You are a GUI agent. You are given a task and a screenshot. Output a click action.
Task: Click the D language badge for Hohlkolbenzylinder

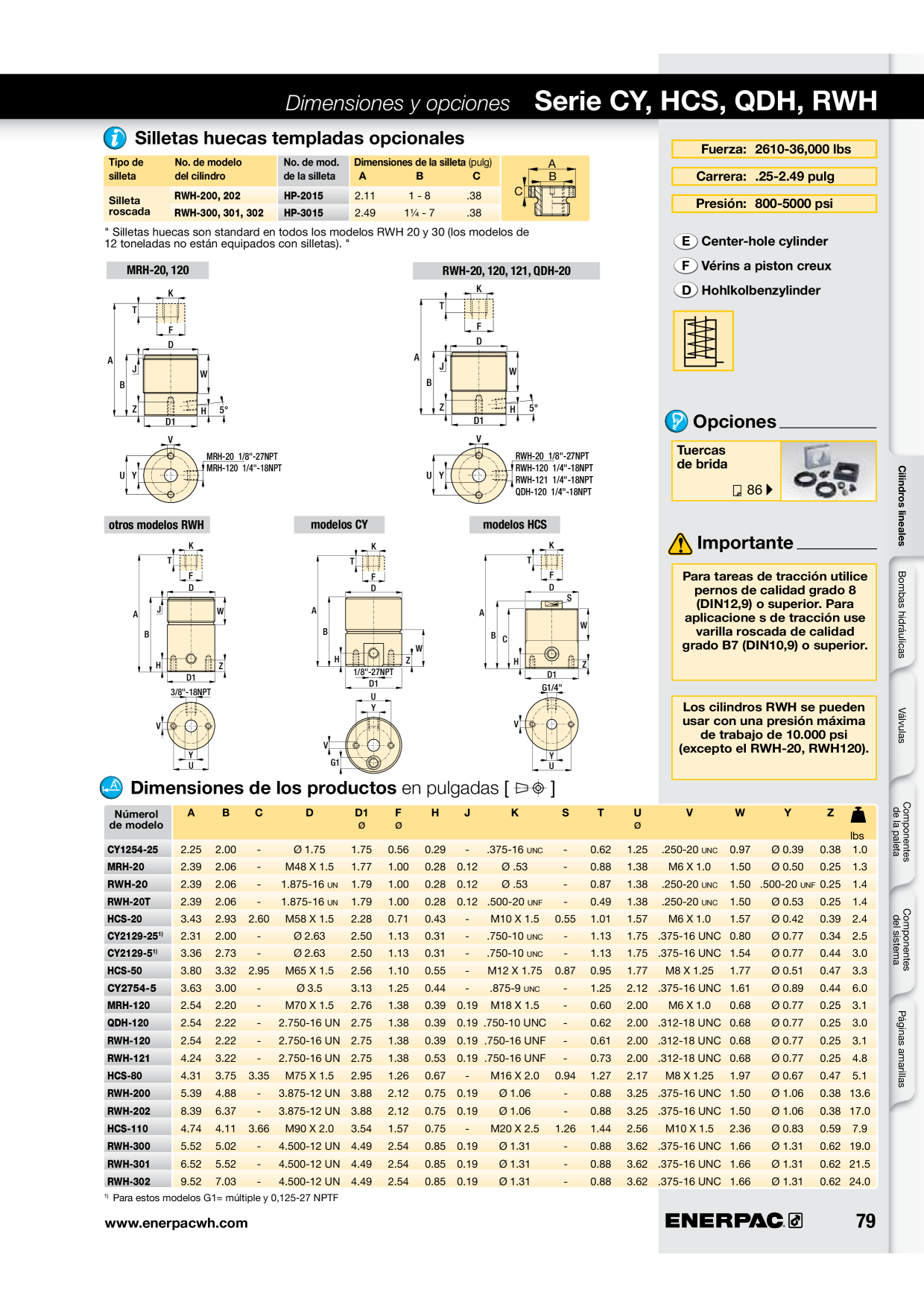[686, 291]
